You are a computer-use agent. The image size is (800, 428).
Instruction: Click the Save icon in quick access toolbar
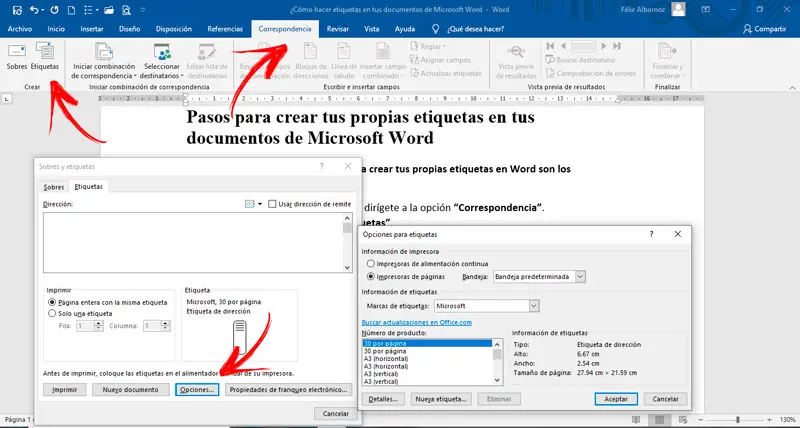(17, 9)
